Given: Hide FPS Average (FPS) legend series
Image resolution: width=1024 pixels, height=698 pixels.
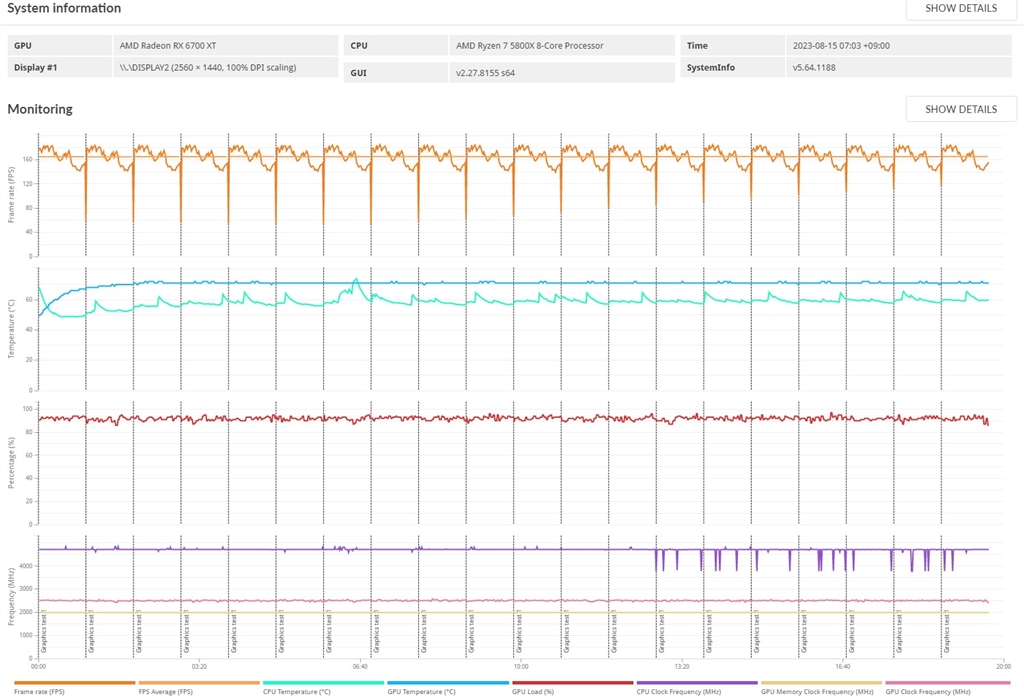Looking at the screenshot, I should coord(165,691).
